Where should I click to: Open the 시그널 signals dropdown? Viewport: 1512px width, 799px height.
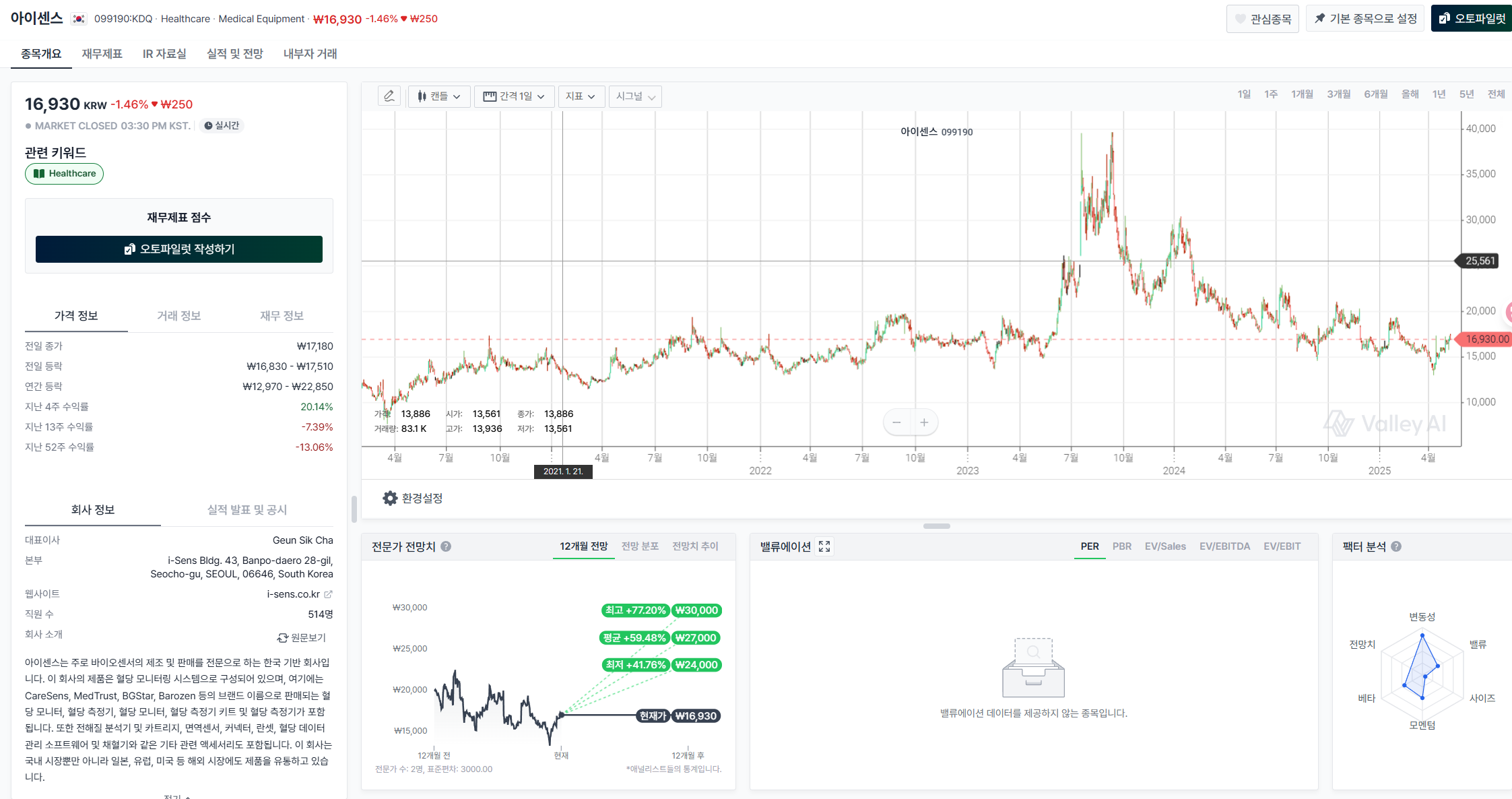(x=635, y=96)
